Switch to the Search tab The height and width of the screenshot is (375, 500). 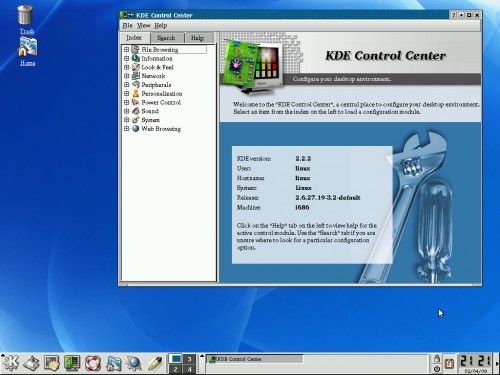click(x=166, y=38)
